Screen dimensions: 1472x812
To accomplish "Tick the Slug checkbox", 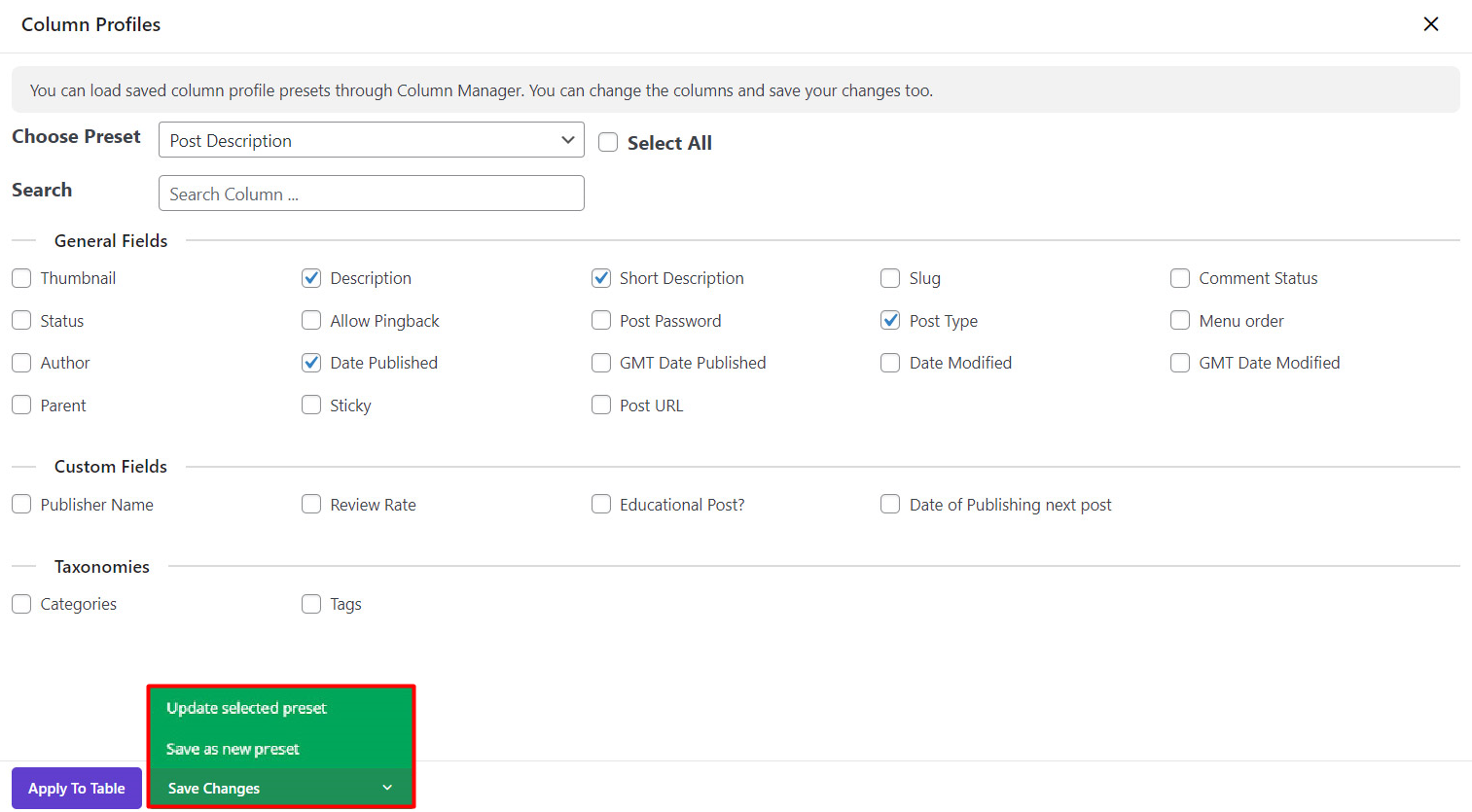I will click(890, 278).
